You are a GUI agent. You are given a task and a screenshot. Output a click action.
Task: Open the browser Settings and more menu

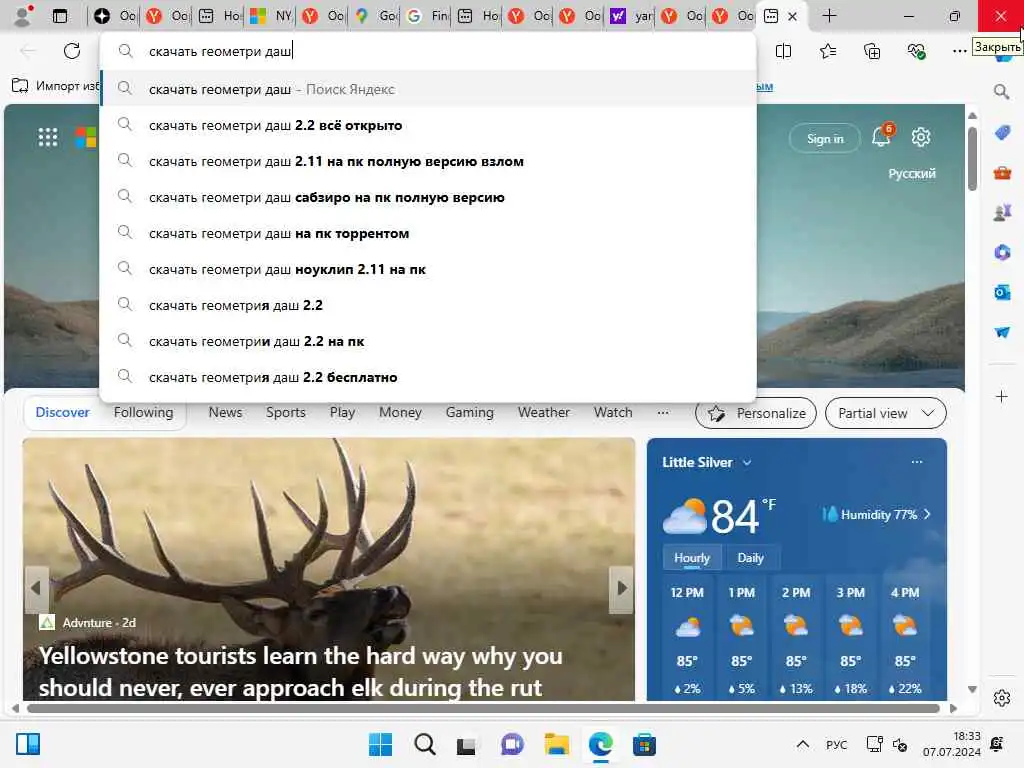point(959,51)
